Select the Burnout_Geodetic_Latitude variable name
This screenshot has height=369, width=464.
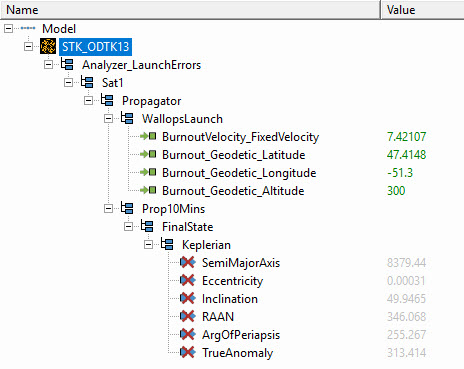click(x=234, y=155)
